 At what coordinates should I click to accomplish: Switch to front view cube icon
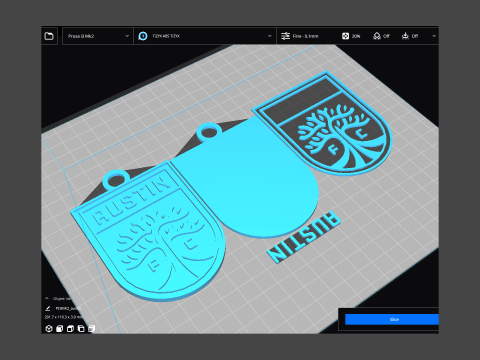pos(60,329)
